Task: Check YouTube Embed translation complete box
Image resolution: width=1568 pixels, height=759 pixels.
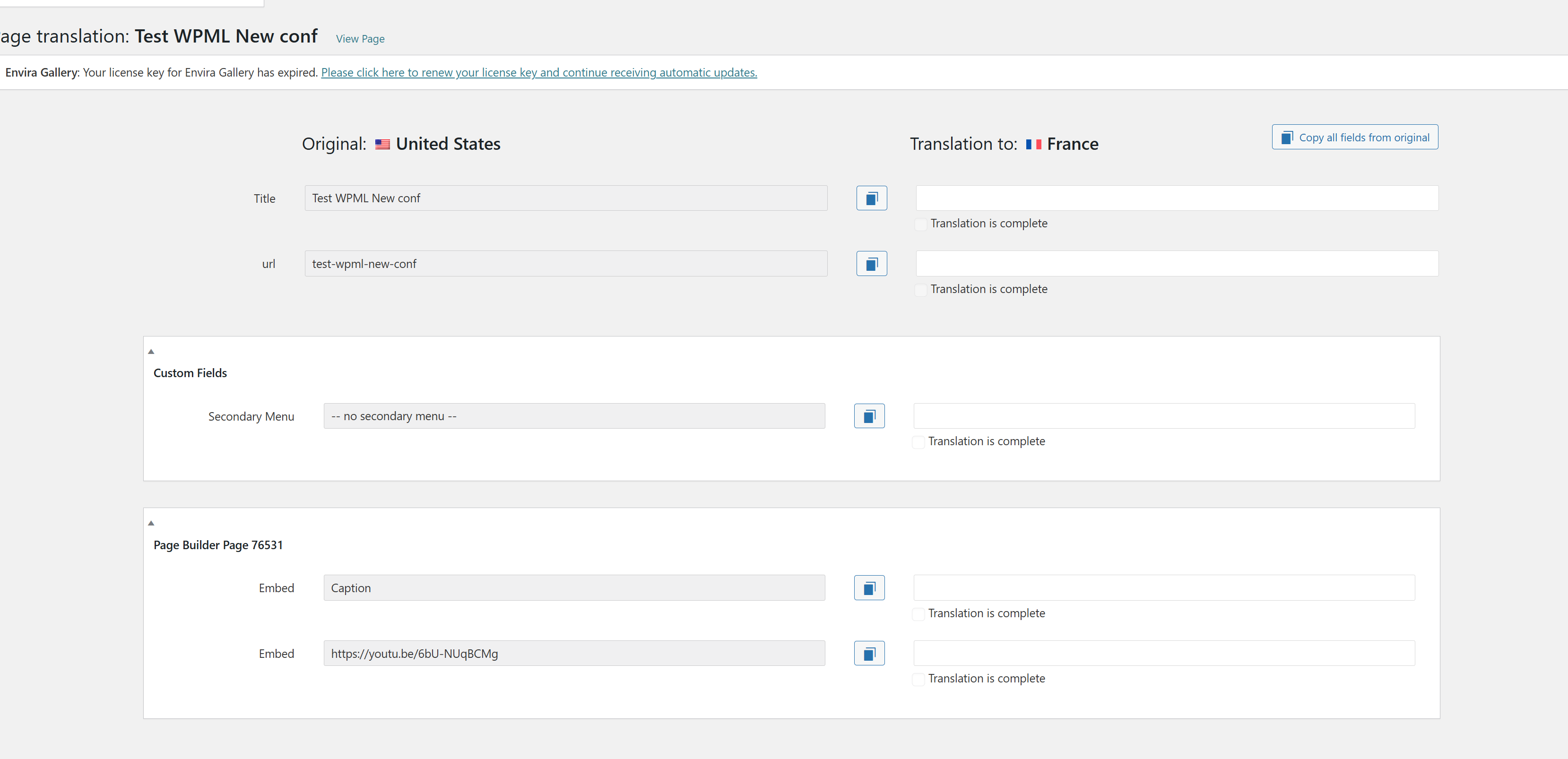Action: tap(918, 679)
